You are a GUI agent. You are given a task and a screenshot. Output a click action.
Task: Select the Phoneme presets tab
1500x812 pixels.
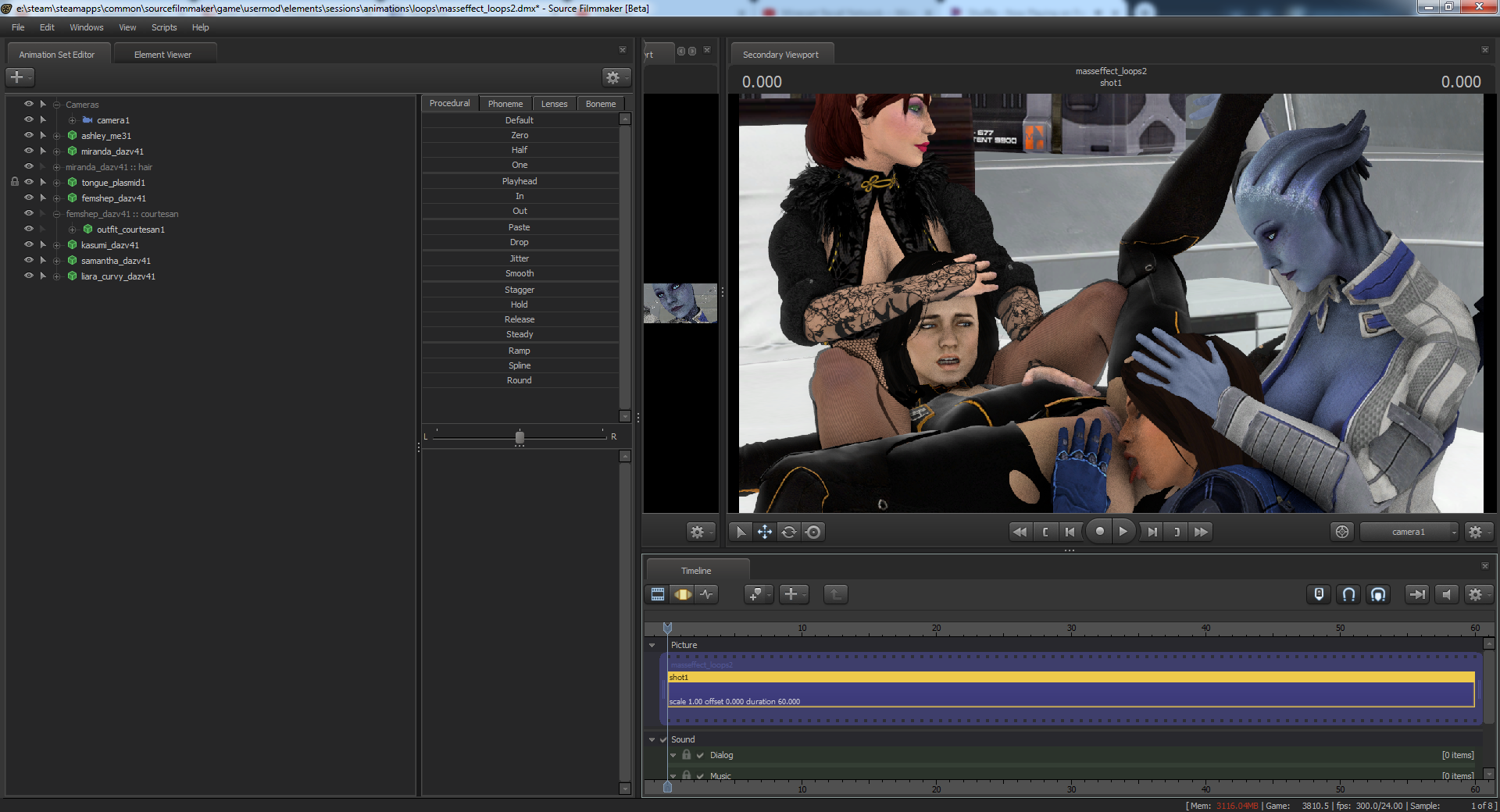[505, 104]
